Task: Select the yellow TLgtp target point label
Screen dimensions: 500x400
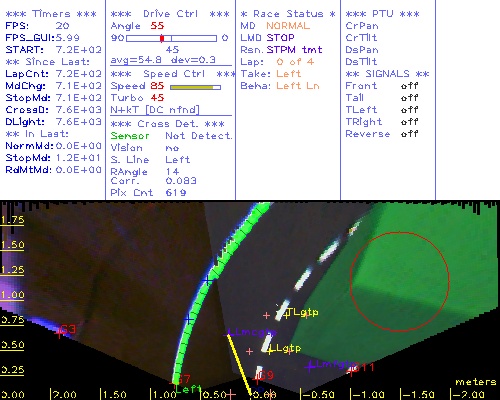Action: point(302,312)
